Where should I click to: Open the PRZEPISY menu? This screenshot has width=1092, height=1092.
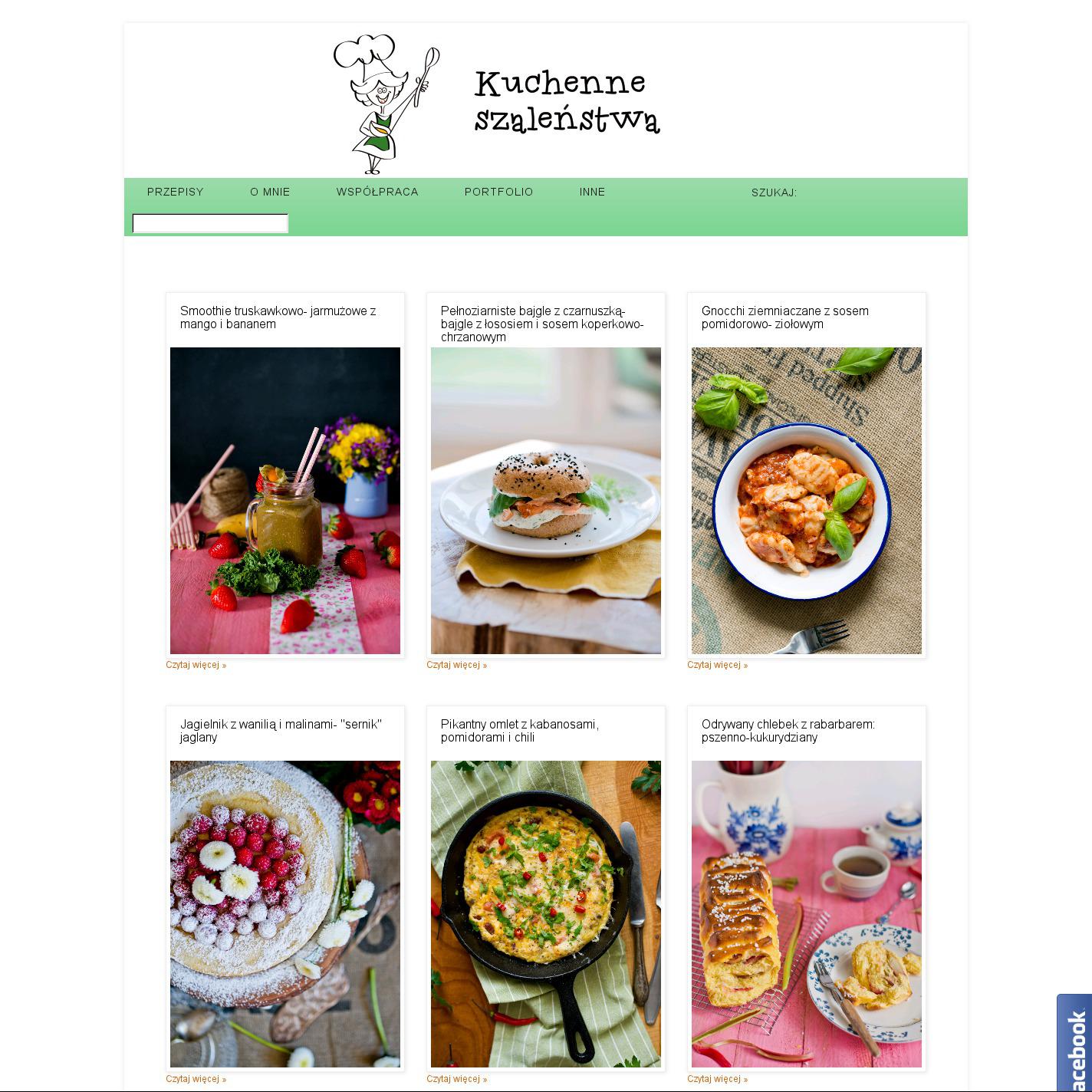click(176, 192)
